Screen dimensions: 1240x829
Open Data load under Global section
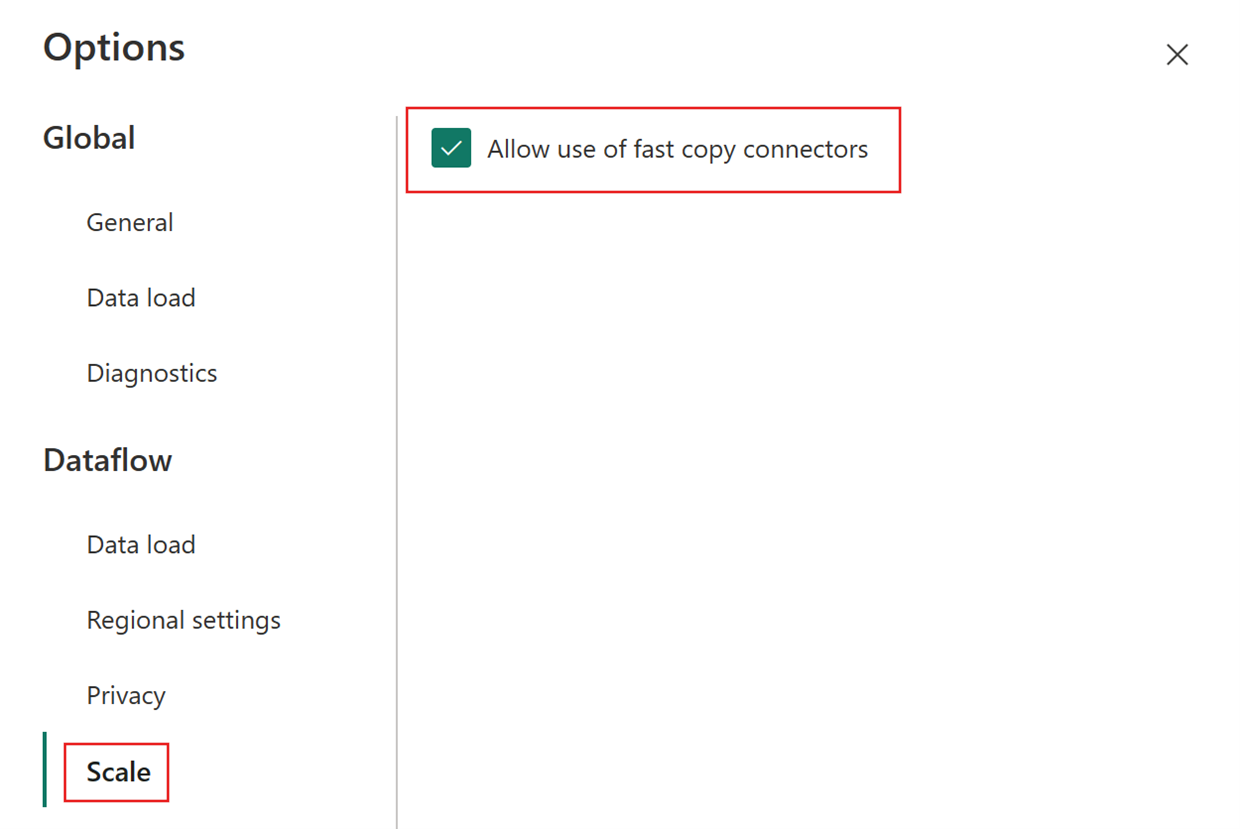[141, 298]
